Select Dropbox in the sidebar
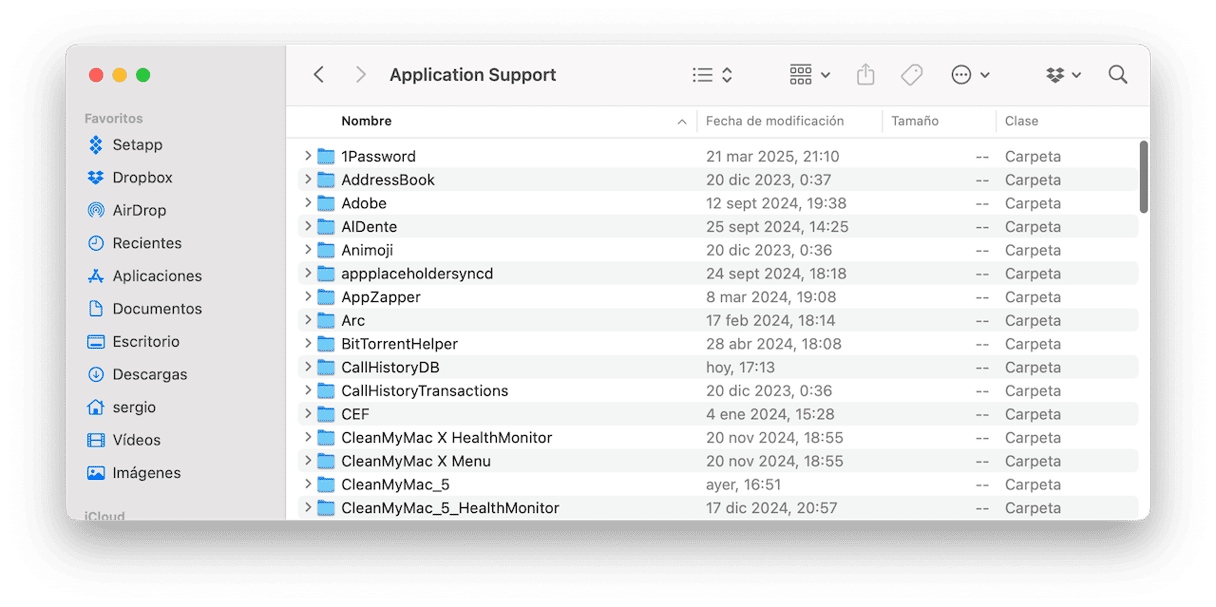This screenshot has width=1216, height=607. [x=130, y=178]
